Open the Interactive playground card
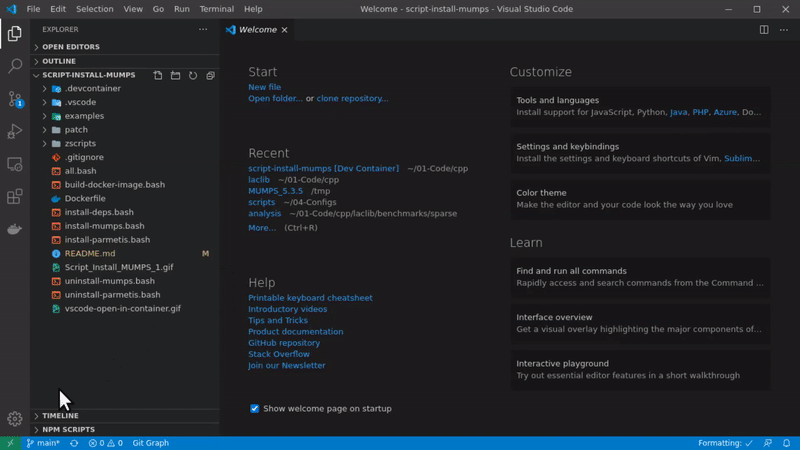Screen dimensions: 800x450 point(640,369)
